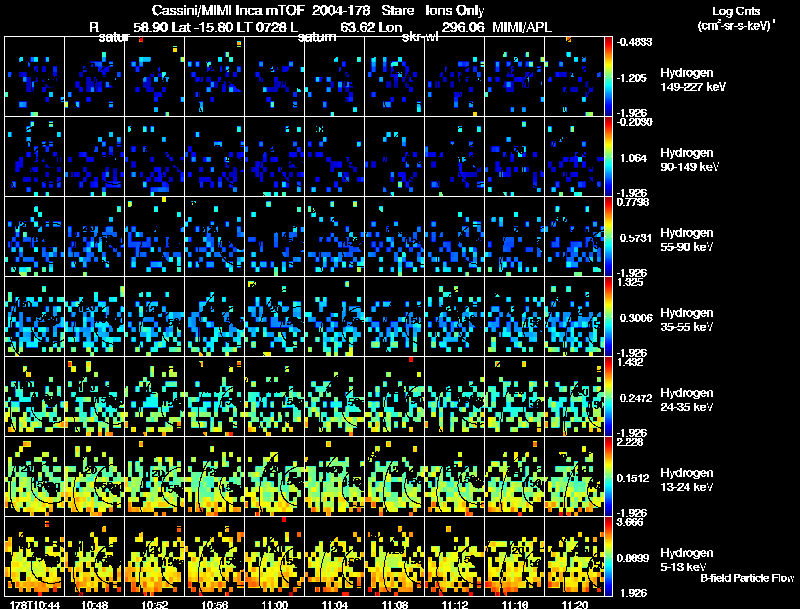Viewport: 800px width, 609px height.
Task: Click the colorbar value 2.228
Action: (x=630, y=443)
